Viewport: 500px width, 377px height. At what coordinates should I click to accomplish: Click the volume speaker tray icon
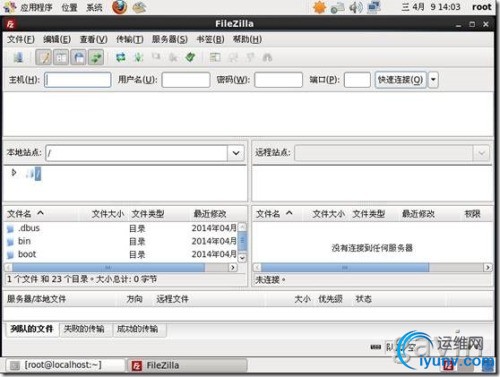355,7
